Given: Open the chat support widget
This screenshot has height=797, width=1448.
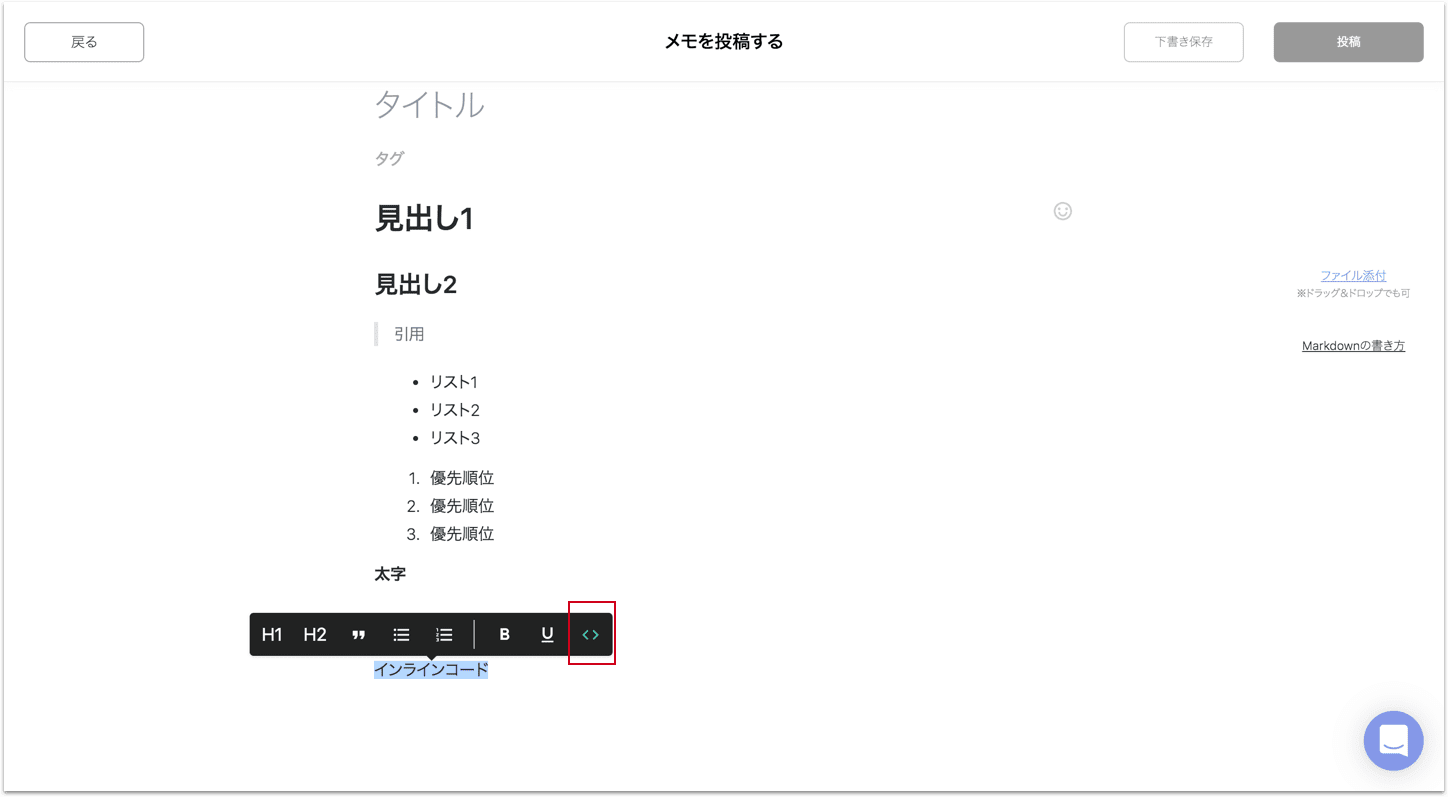Looking at the screenshot, I should coord(1393,741).
